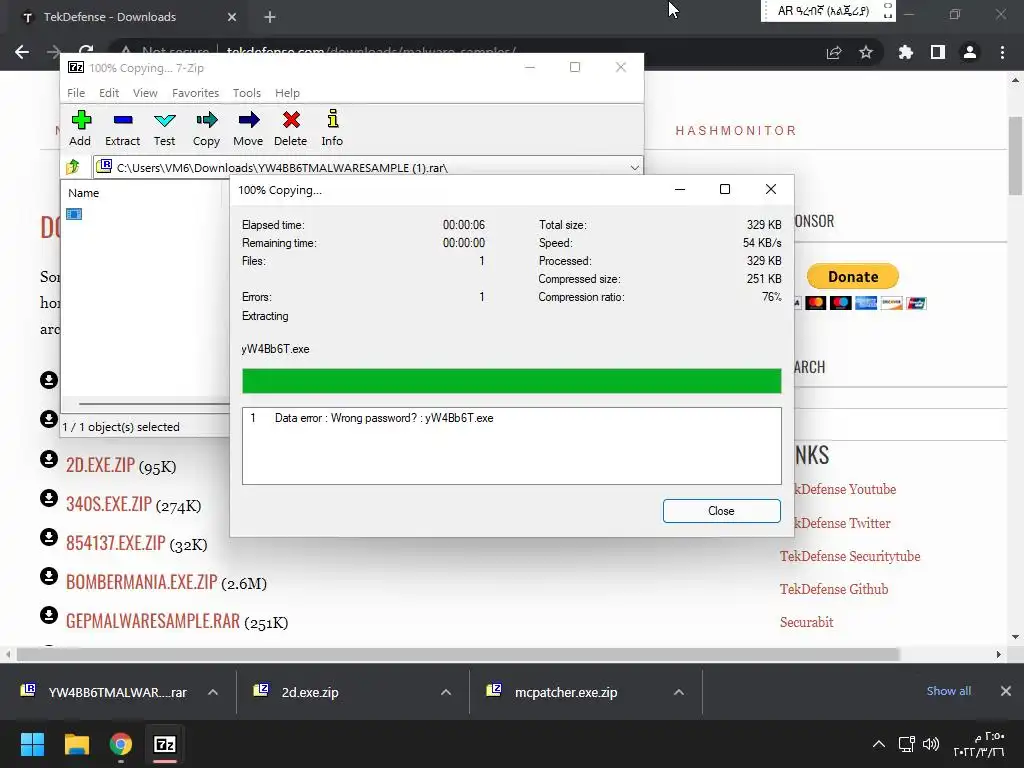Toggle the Chrome side panel icon

click(x=938, y=52)
